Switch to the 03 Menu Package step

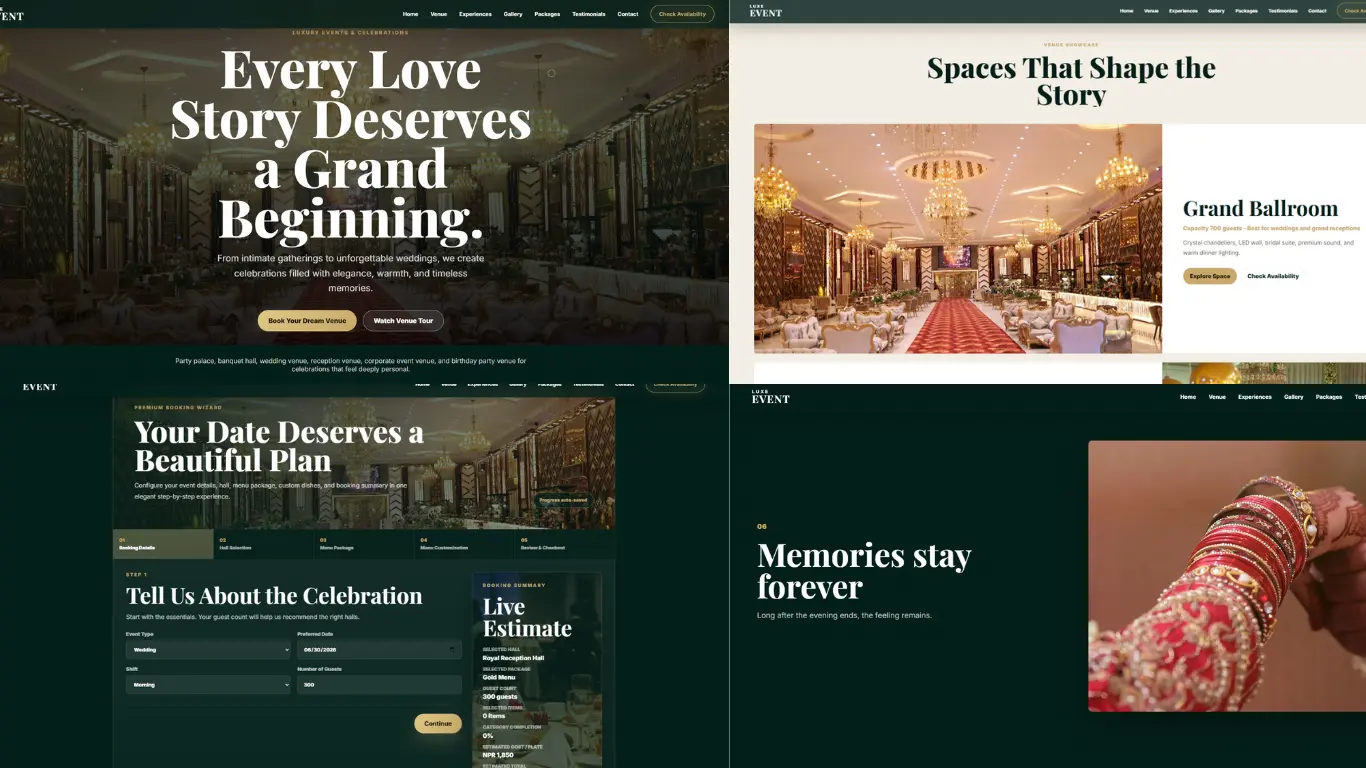364,544
